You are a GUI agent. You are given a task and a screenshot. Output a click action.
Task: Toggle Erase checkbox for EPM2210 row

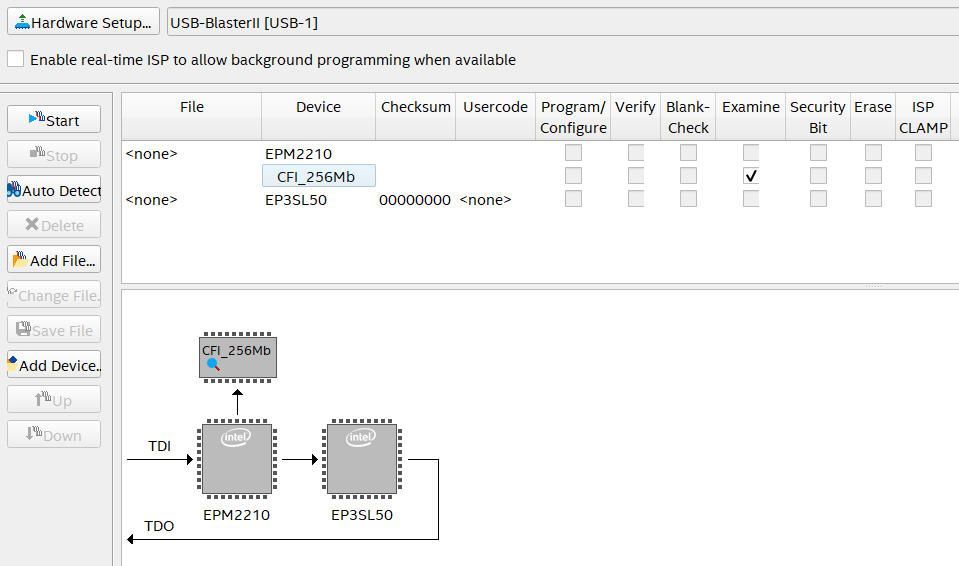(873, 153)
